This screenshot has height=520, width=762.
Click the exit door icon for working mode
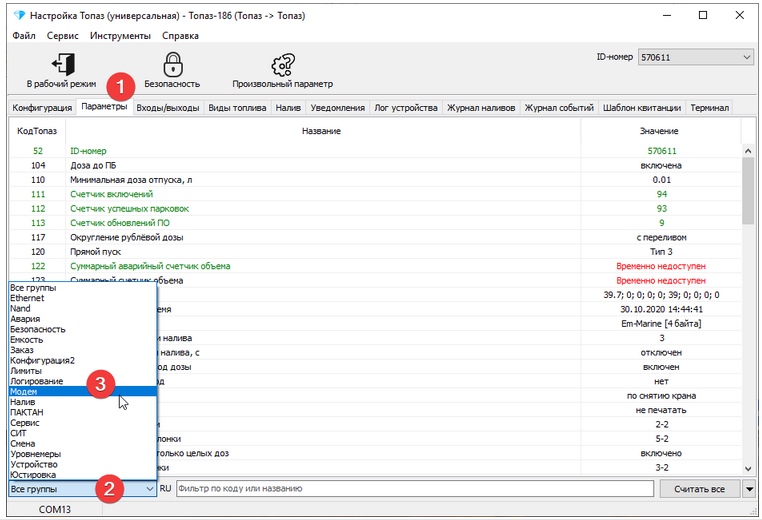[x=62, y=65]
